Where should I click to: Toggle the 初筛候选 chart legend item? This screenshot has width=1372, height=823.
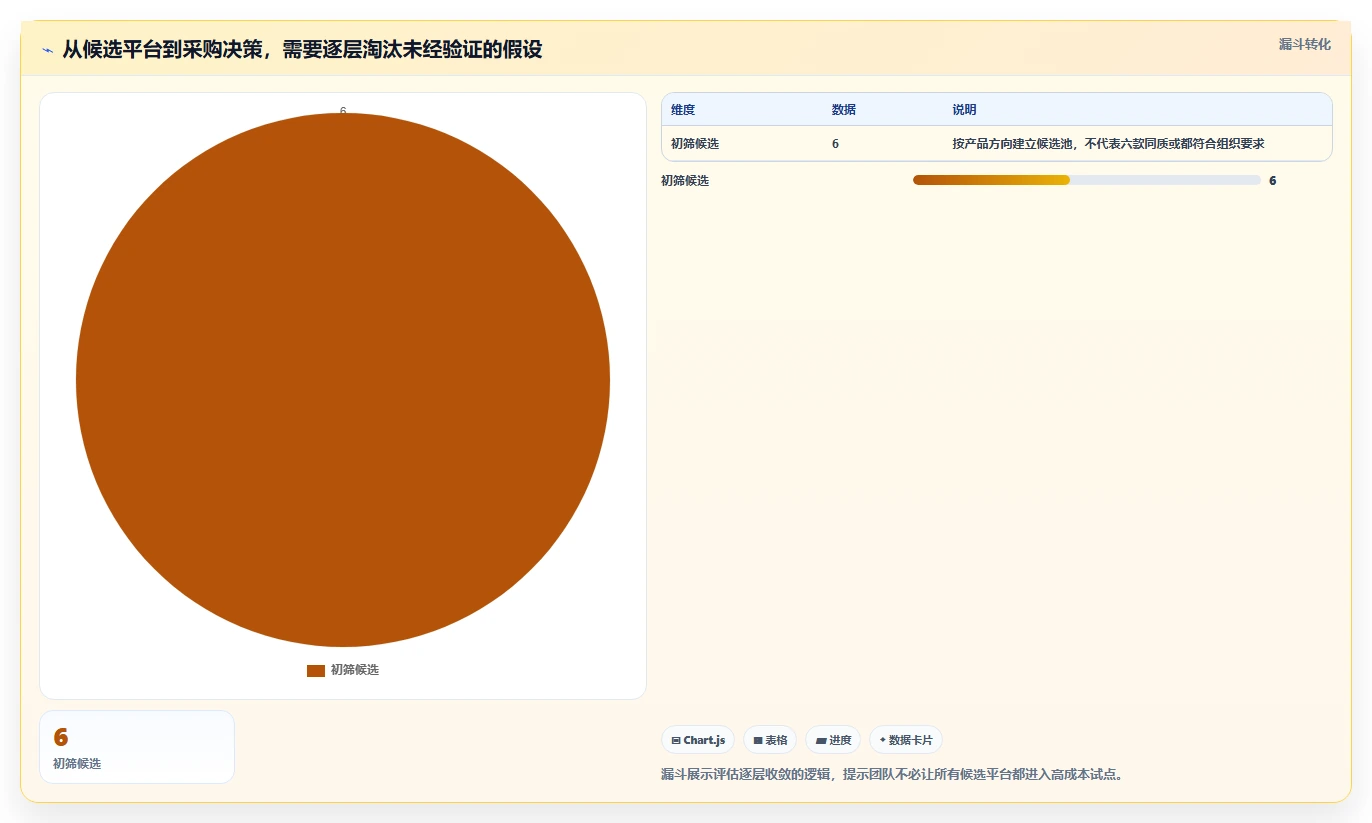pyautogui.click(x=343, y=670)
